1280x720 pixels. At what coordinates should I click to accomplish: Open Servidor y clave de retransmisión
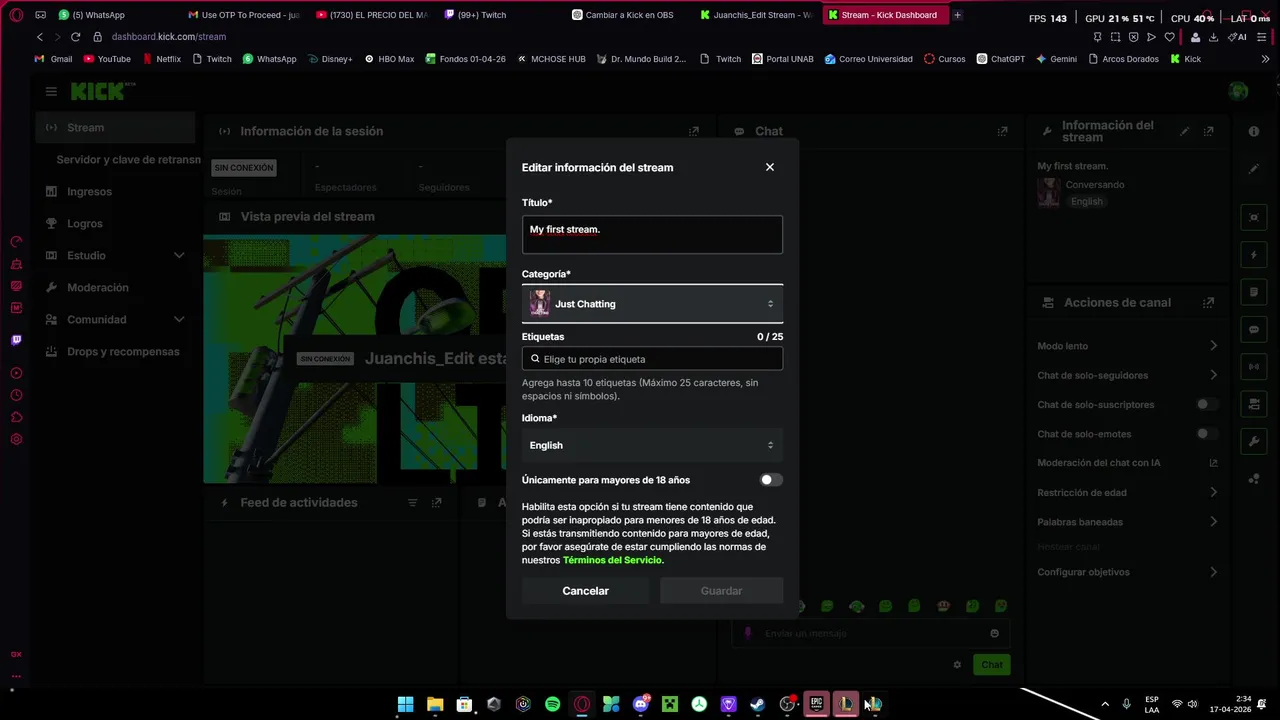pyautogui.click(x=128, y=159)
